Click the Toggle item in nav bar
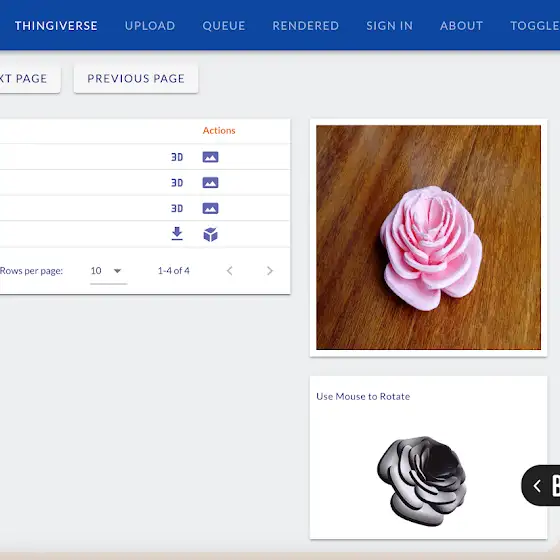The height and width of the screenshot is (560, 560). (x=535, y=26)
